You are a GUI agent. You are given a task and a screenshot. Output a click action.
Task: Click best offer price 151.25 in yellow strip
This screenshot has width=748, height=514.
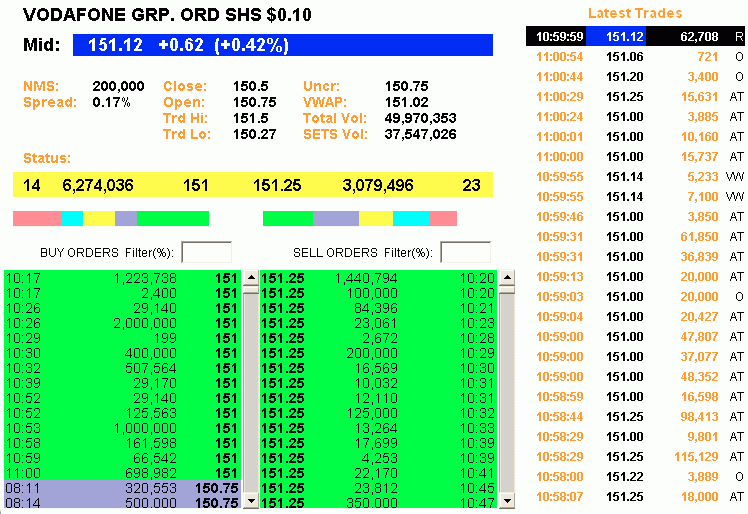point(277,185)
